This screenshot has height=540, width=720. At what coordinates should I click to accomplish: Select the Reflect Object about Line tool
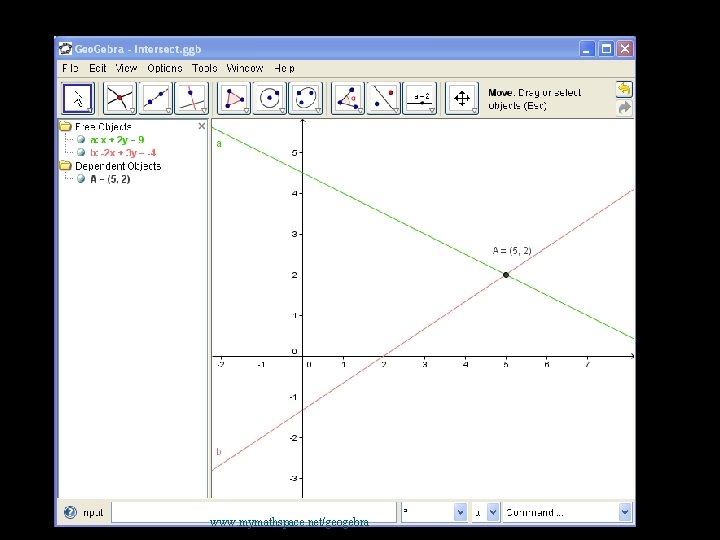pos(383,98)
